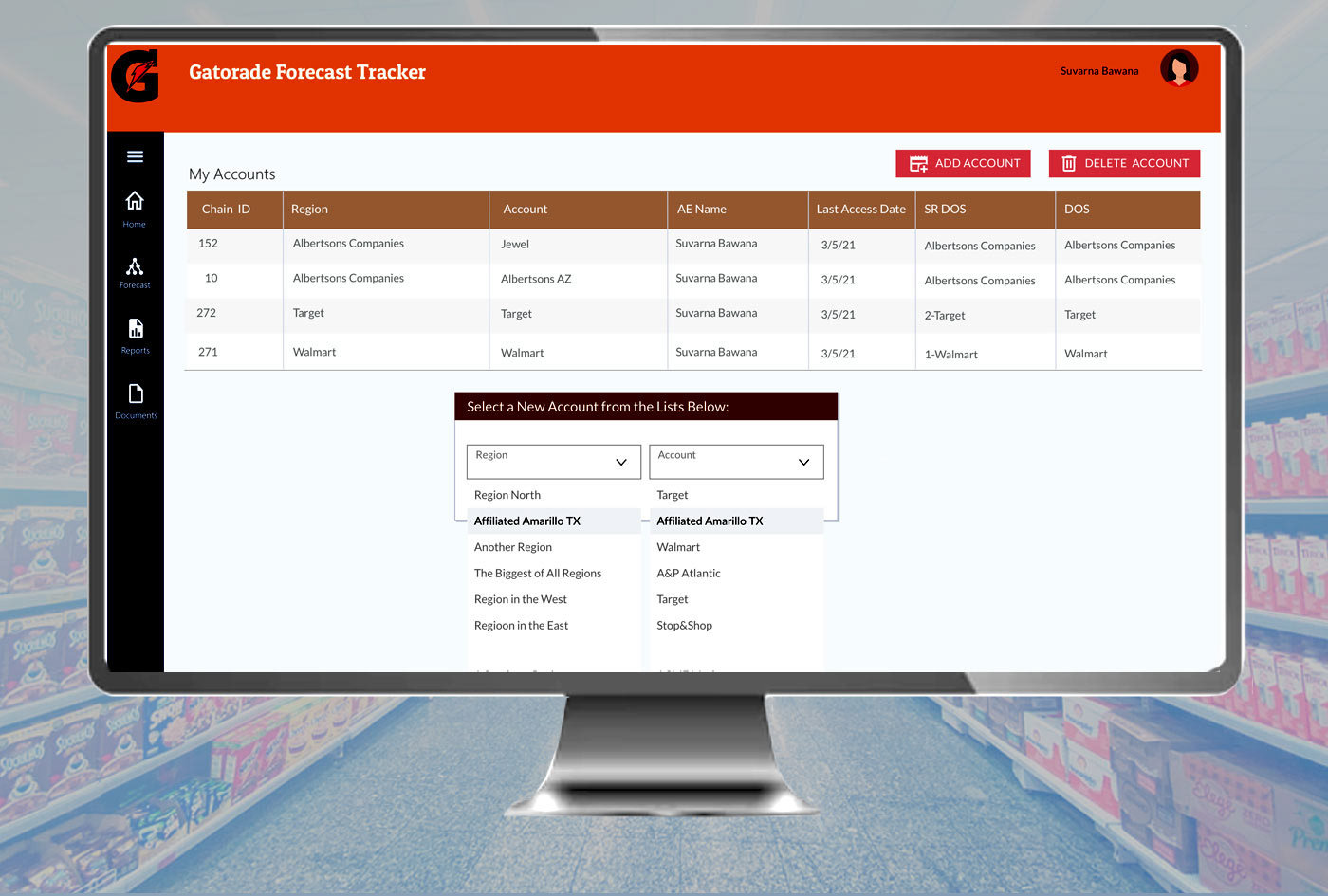Click the DELETE ACCOUNT button

tap(1124, 163)
